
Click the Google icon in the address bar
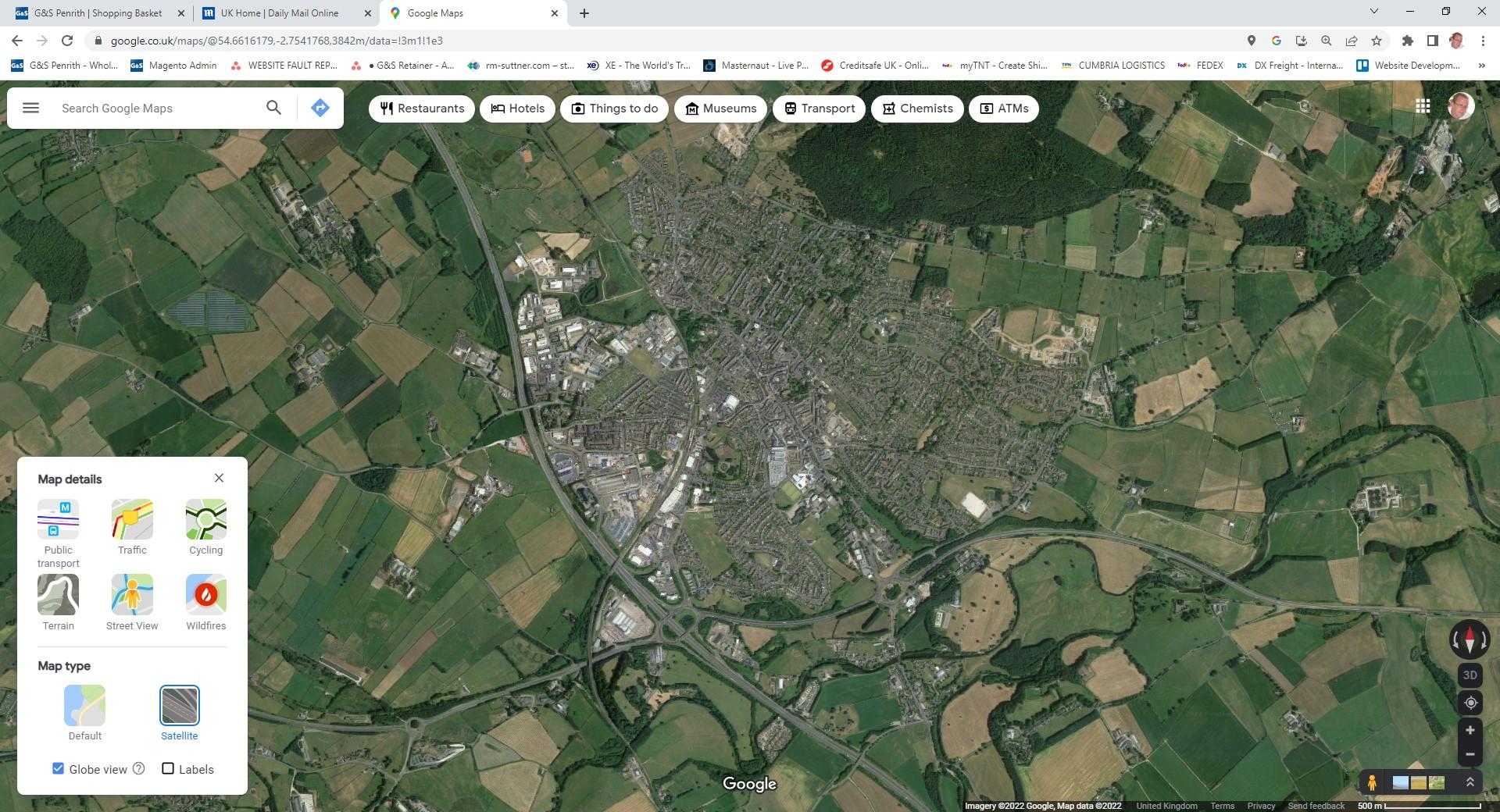click(1276, 41)
